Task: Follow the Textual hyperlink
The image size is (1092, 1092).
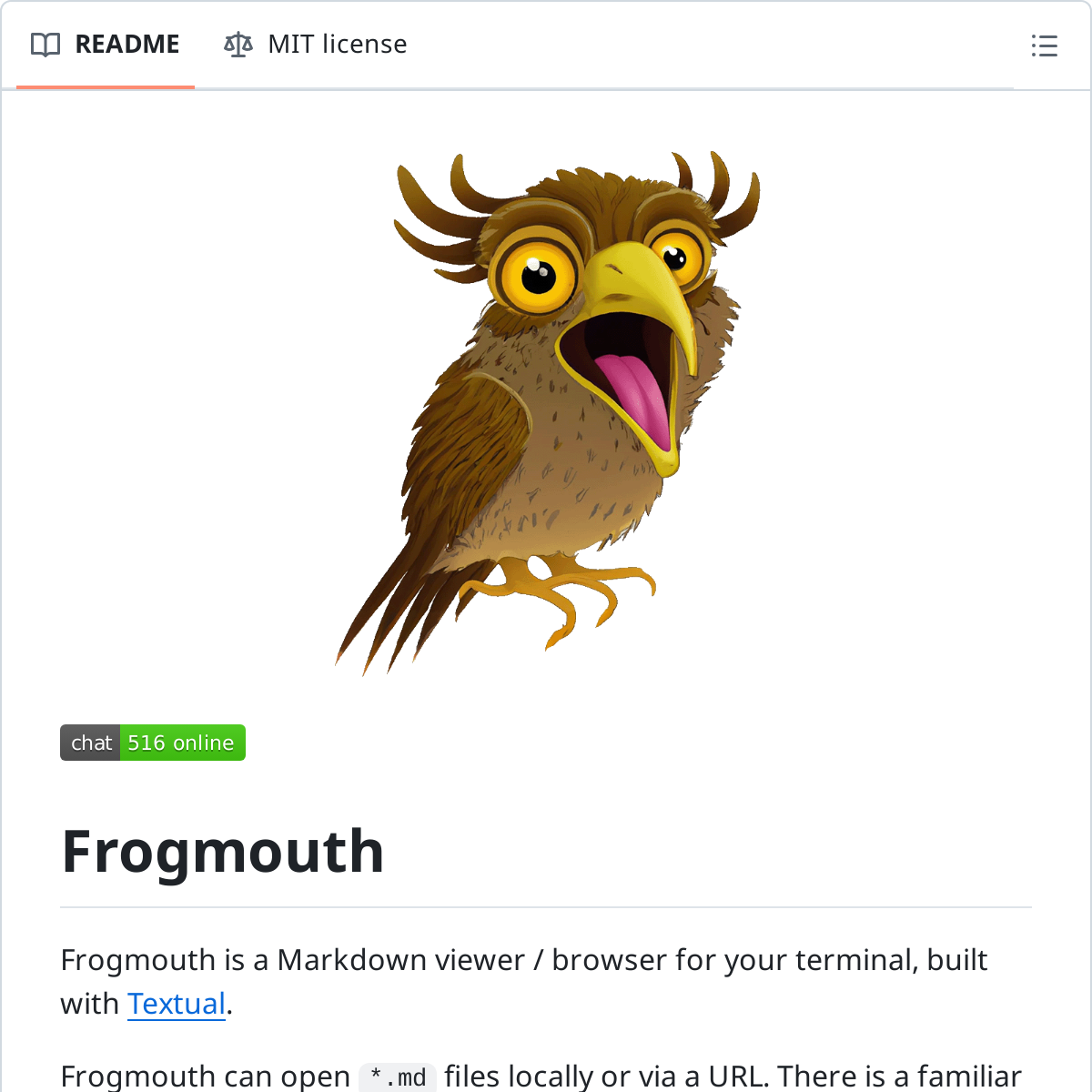Action: (x=177, y=1004)
